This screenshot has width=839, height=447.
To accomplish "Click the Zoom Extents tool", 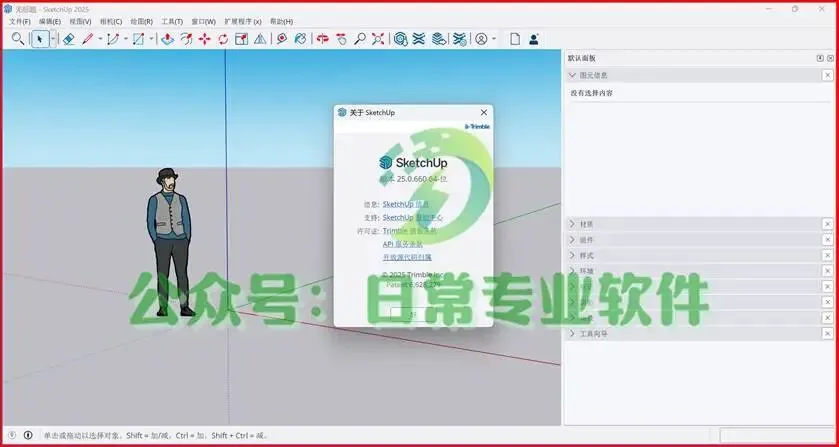I will point(378,39).
